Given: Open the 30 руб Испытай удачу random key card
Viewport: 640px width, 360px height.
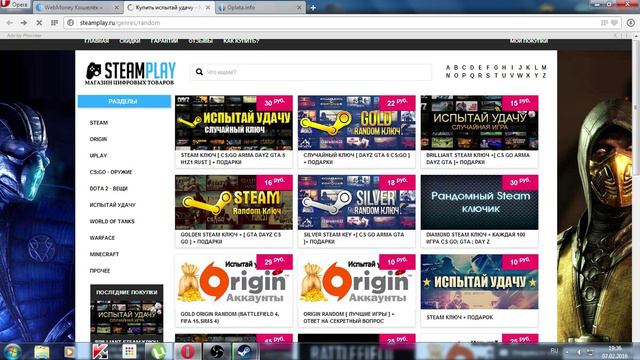Looking at the screenshot, I should pos(234,131).
